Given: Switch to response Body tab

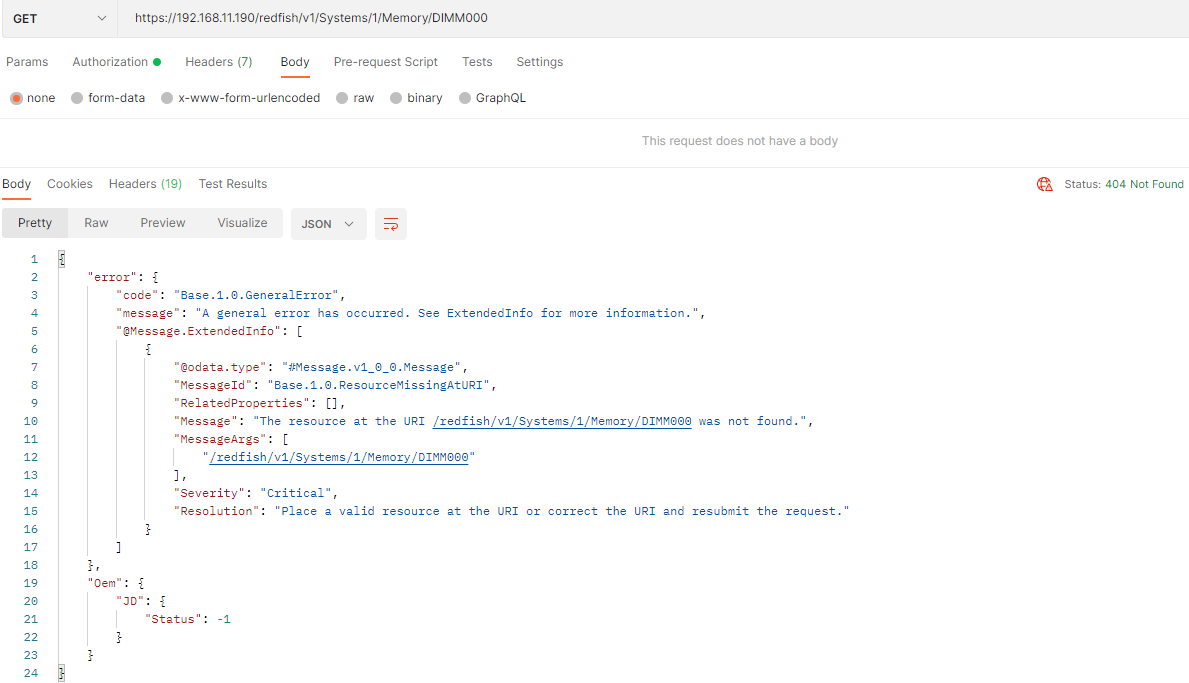Looking at the screenshot, I should coord(17,184).
